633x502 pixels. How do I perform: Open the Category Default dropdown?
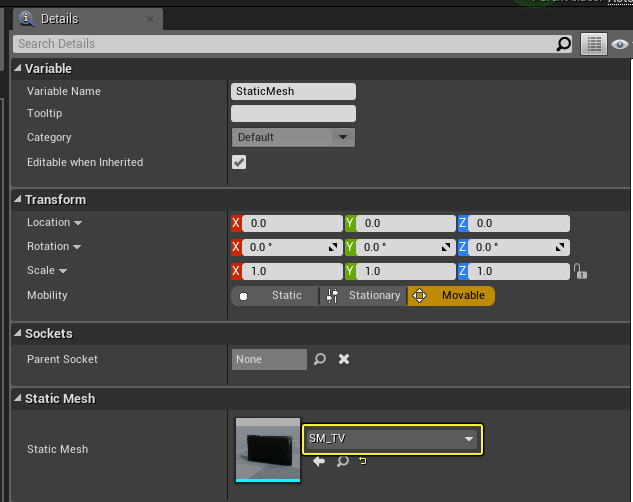click(293, 138)
